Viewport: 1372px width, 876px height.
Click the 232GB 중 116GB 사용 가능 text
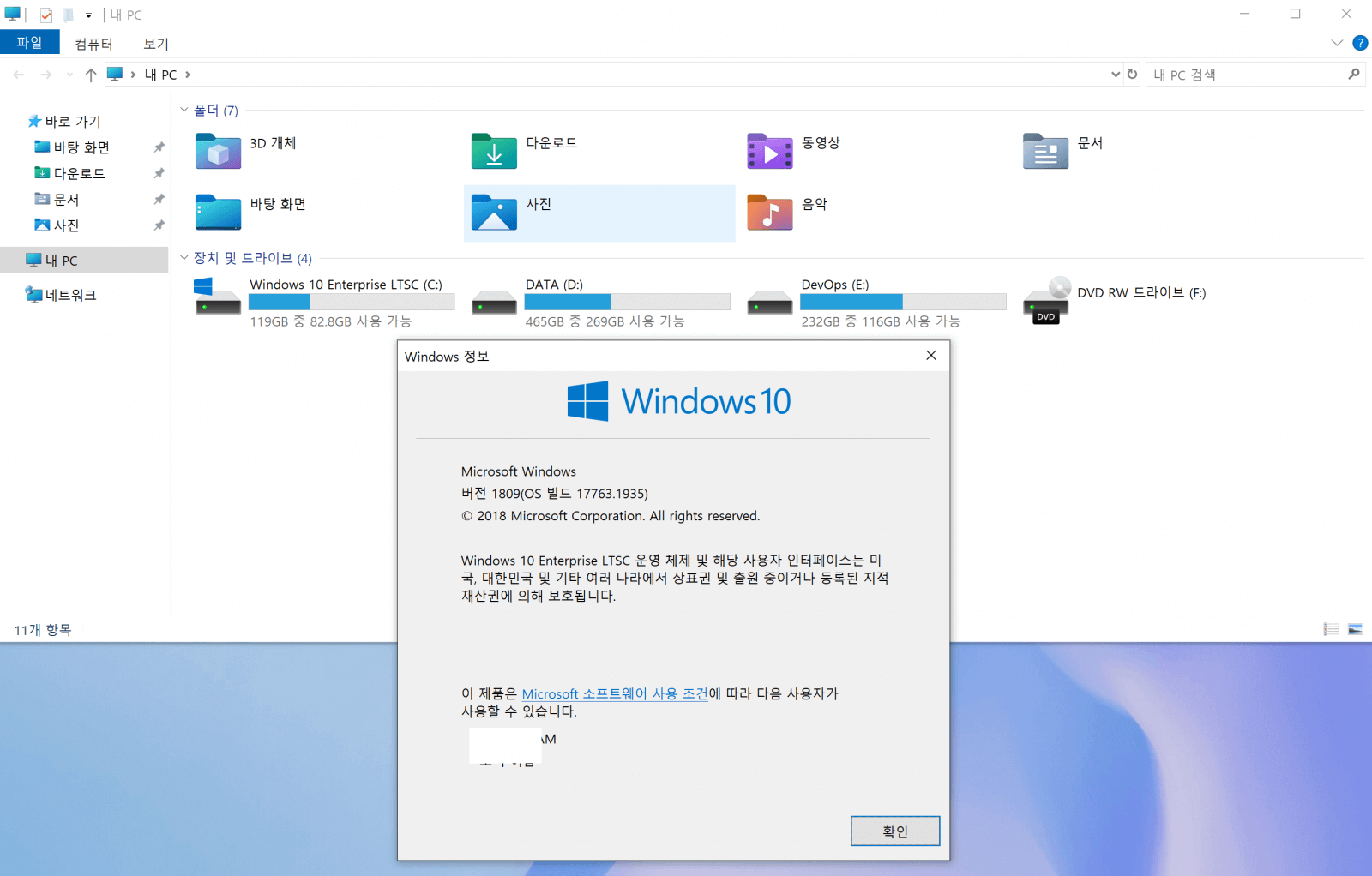[881, 321]
